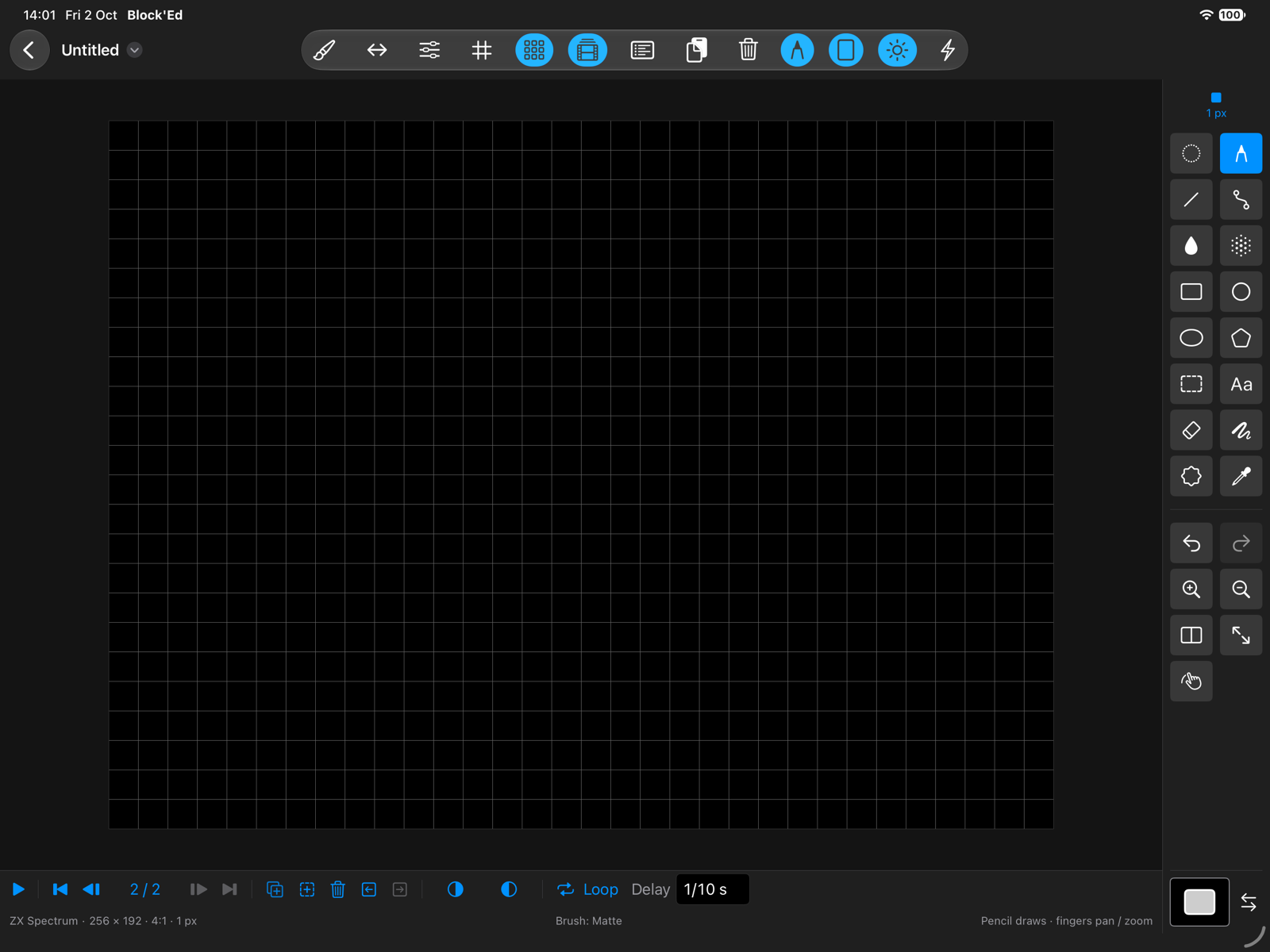Pick the circle shape tool
This screenshot has width=1270, height=952.
[1241, 292]
